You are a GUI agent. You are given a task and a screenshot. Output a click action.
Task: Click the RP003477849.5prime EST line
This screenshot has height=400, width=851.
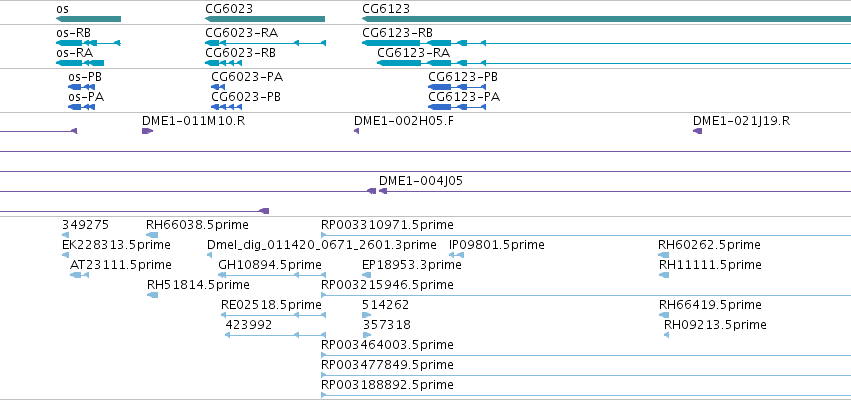pos(586,375)
